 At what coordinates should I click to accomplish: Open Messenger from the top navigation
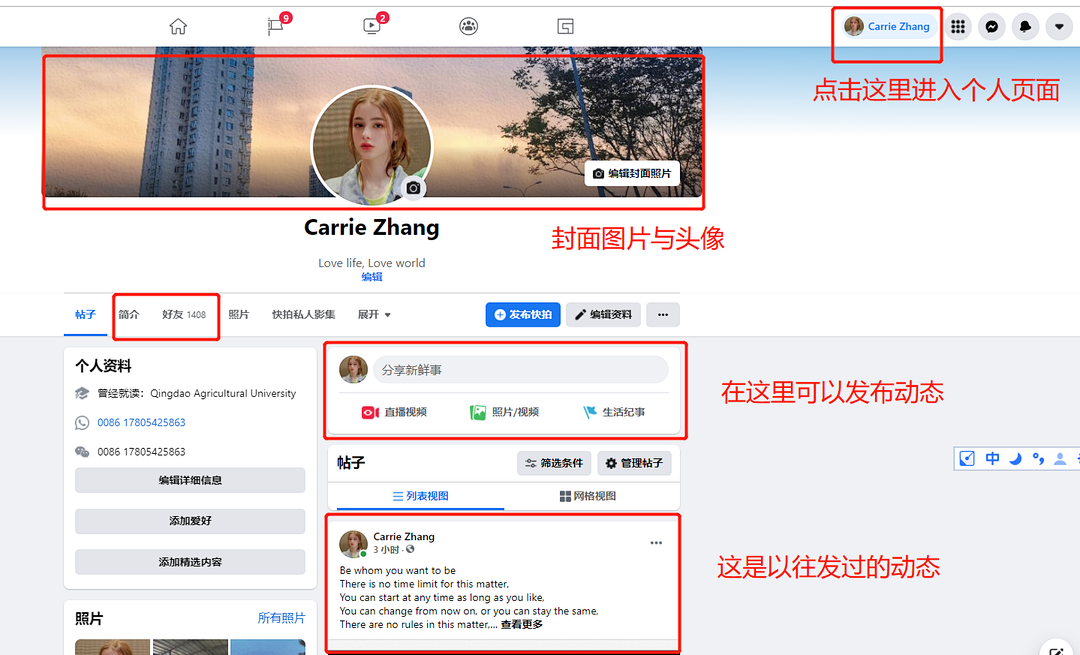point(992,26)
